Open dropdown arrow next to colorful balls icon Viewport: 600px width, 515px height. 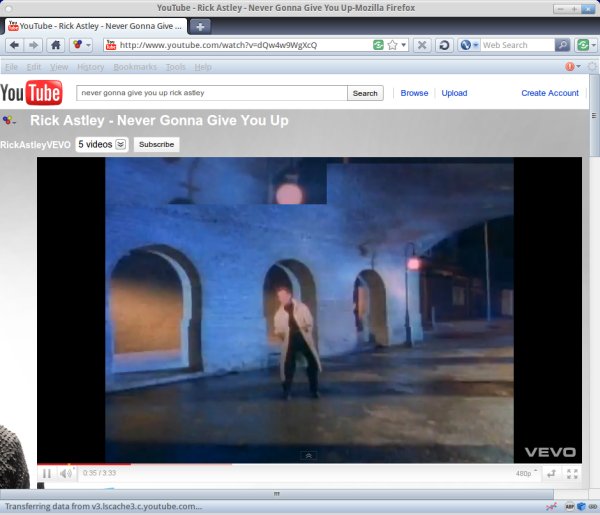[88, 45]
